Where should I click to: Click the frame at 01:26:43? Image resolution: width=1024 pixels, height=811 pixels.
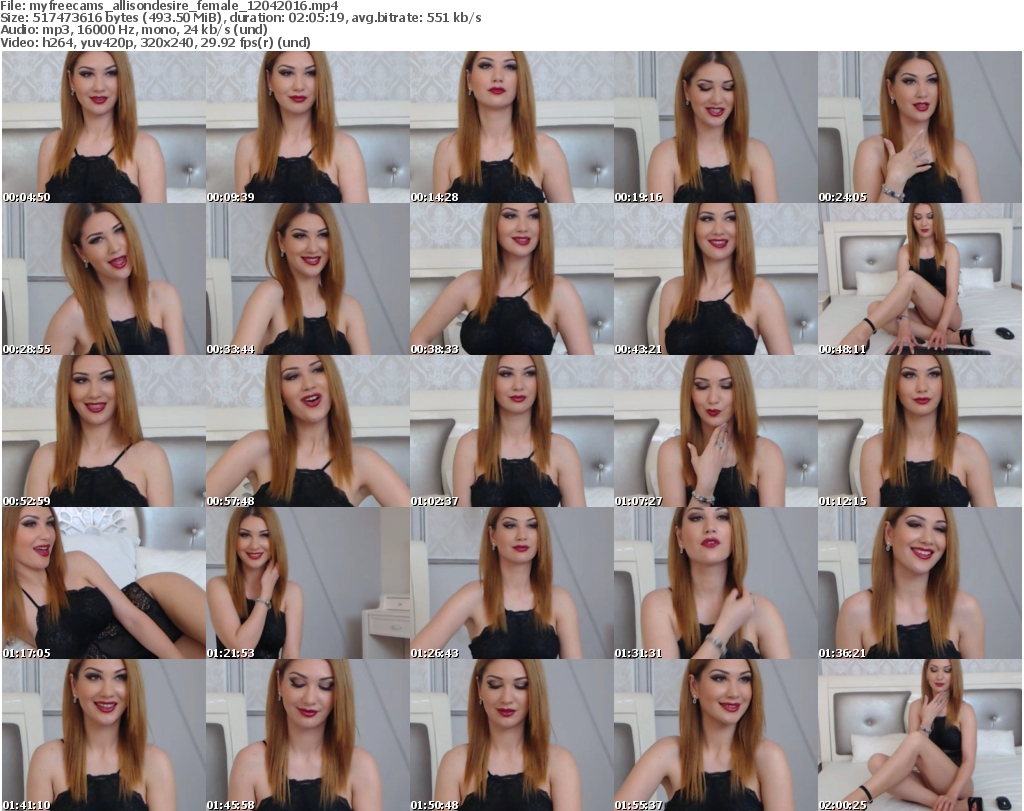tap(512, 583)
